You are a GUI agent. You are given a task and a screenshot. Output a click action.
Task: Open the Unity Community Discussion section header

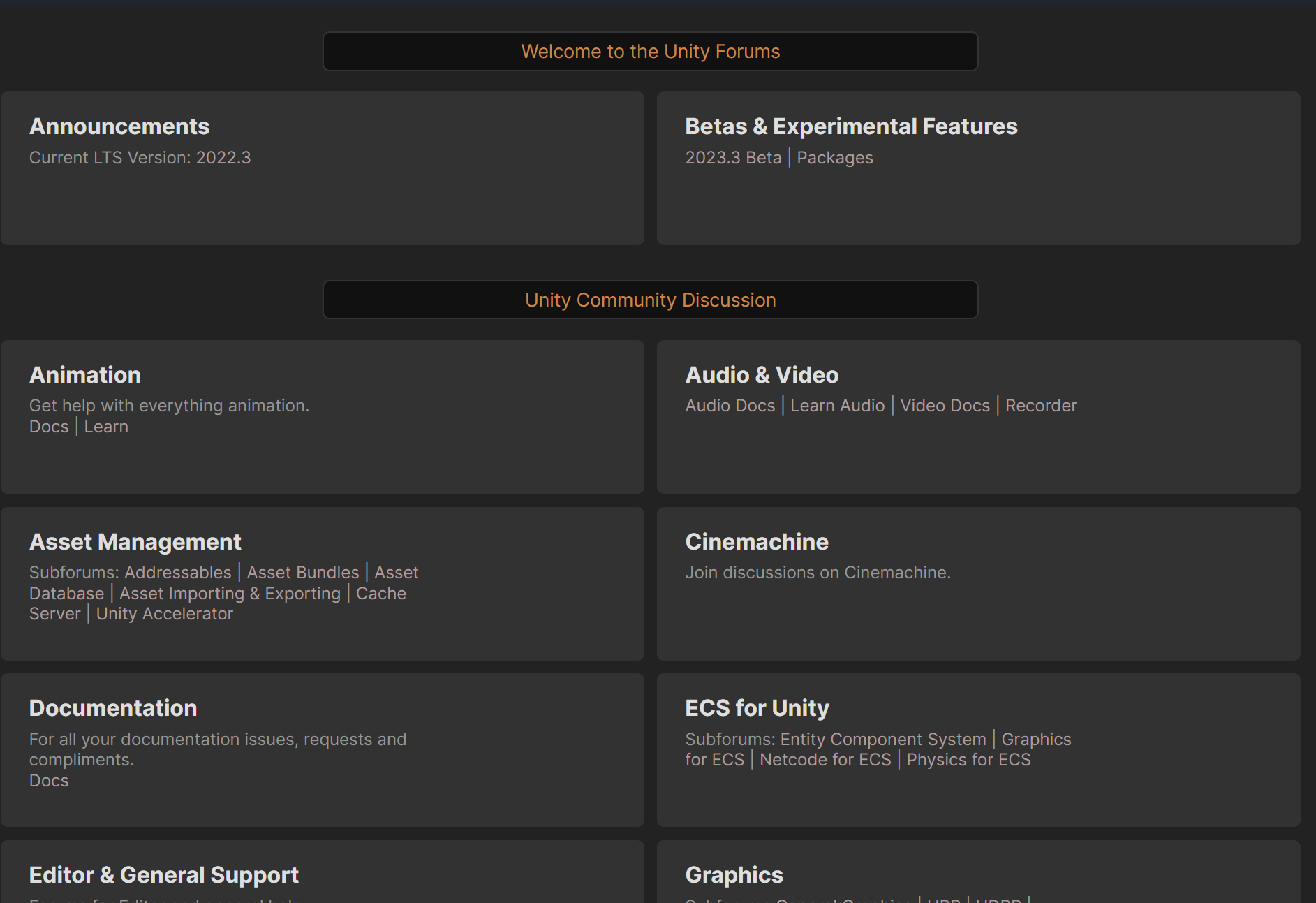pos(650,300)
